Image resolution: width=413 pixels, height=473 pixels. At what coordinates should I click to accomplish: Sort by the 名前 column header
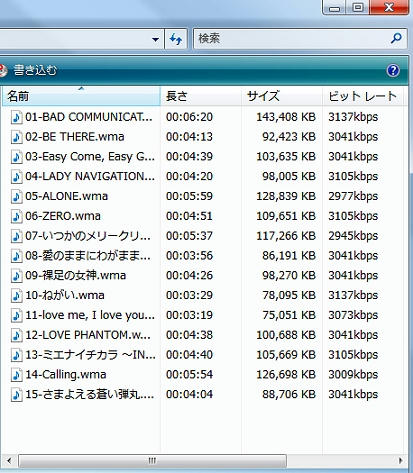point(81,96)
